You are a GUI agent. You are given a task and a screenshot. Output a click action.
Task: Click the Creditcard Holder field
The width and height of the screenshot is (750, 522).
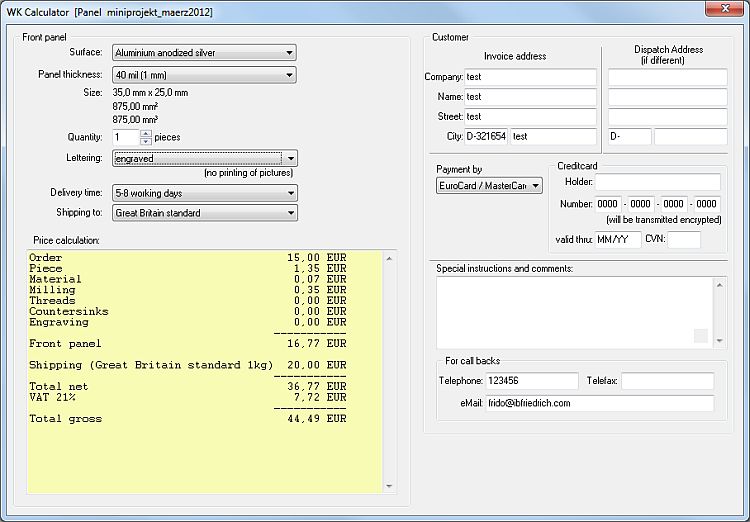(x=658, y=182)
